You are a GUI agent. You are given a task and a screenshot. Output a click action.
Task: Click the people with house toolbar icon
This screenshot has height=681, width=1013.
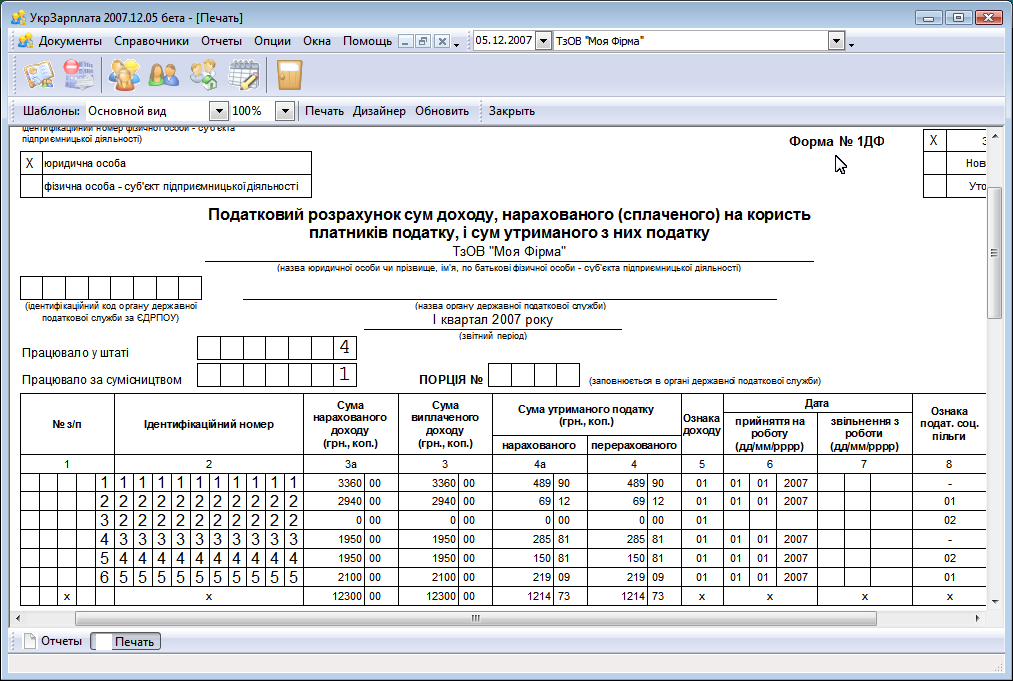[204, 75]
